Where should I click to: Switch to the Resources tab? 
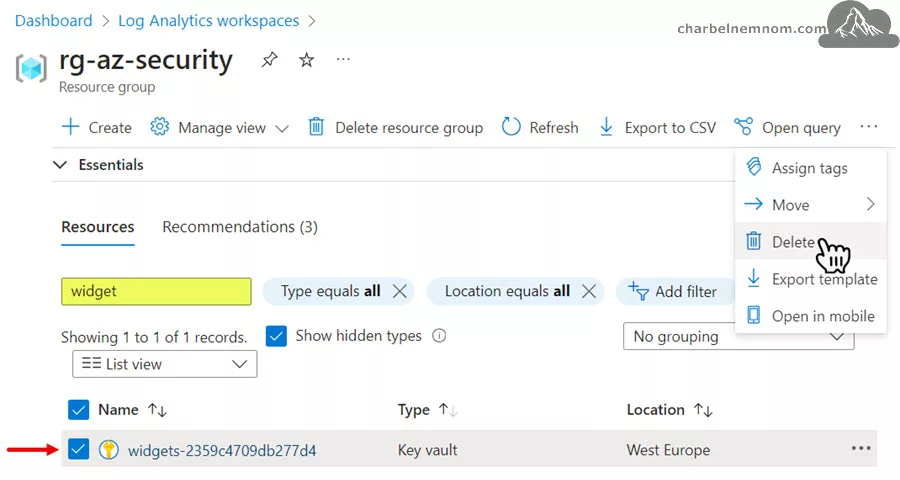pos(98,227)
